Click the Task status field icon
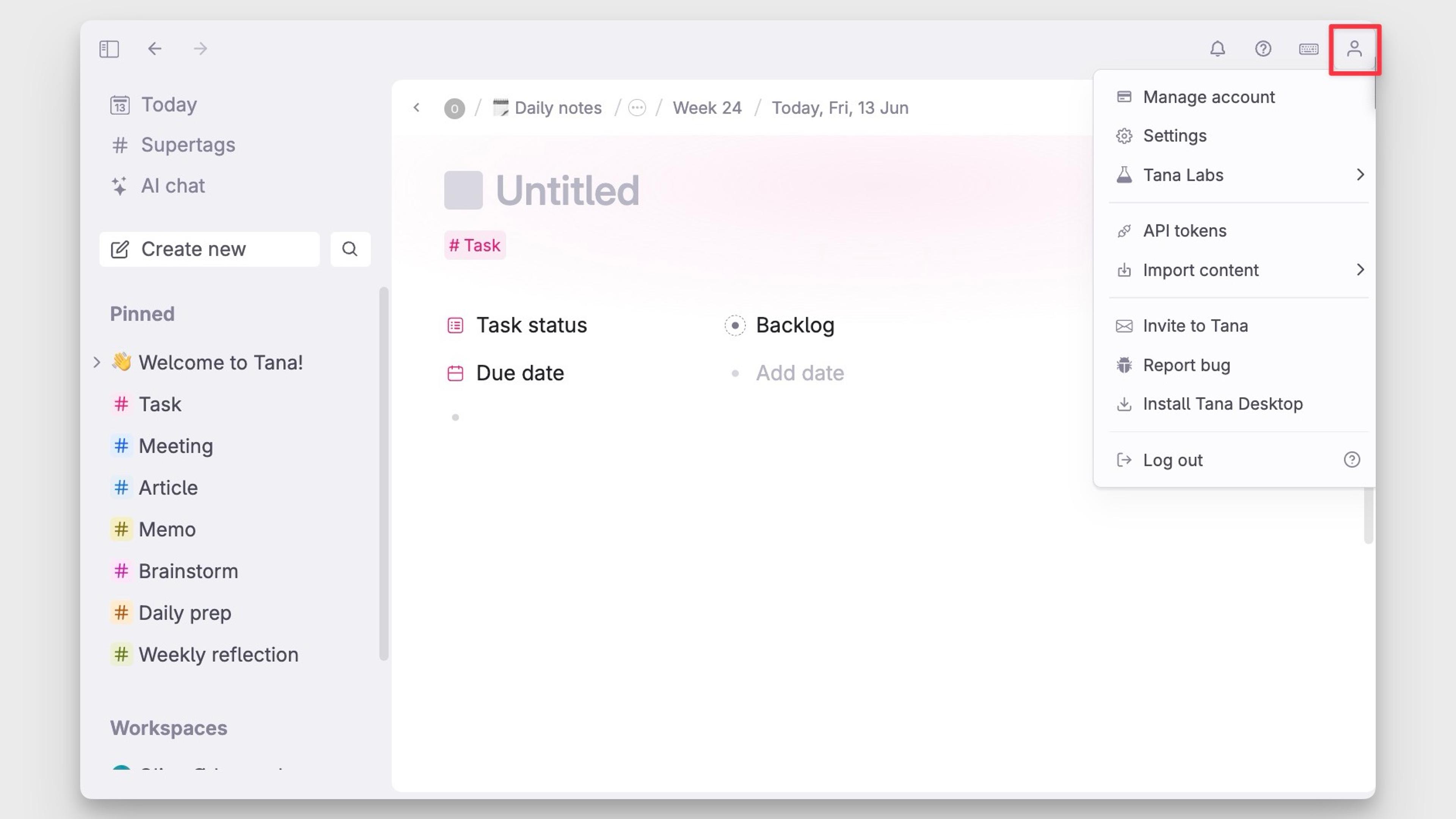The width and height of the screenshot is (1456, 819). tap(455, 325)
